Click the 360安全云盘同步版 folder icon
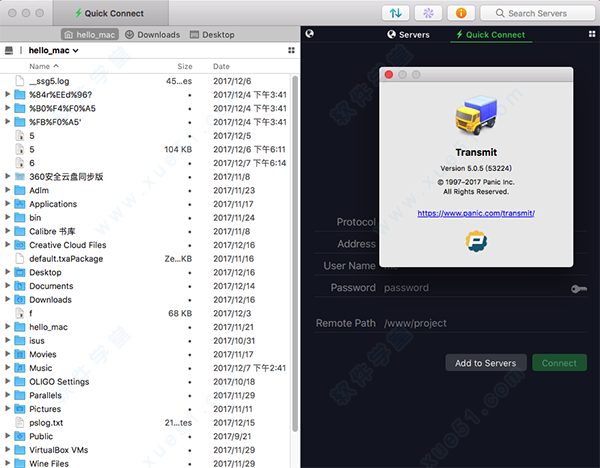The height and width of the screenshot is (468, 600). [20, 176]
